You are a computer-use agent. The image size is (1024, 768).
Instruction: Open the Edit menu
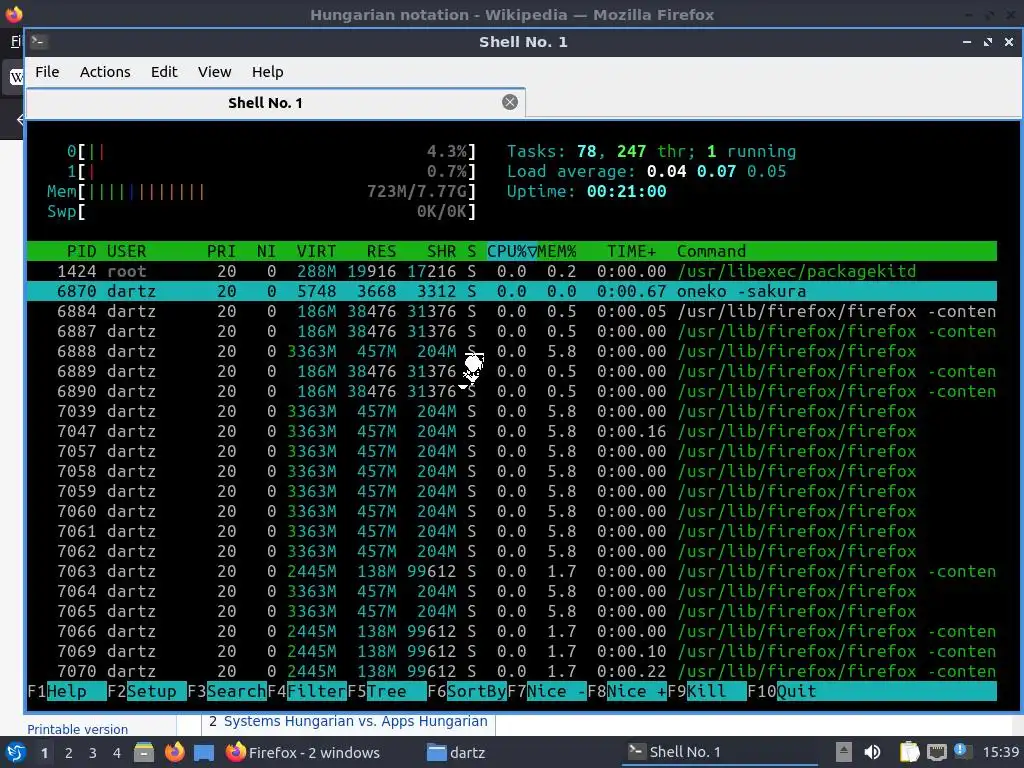[x=164, y=72]
